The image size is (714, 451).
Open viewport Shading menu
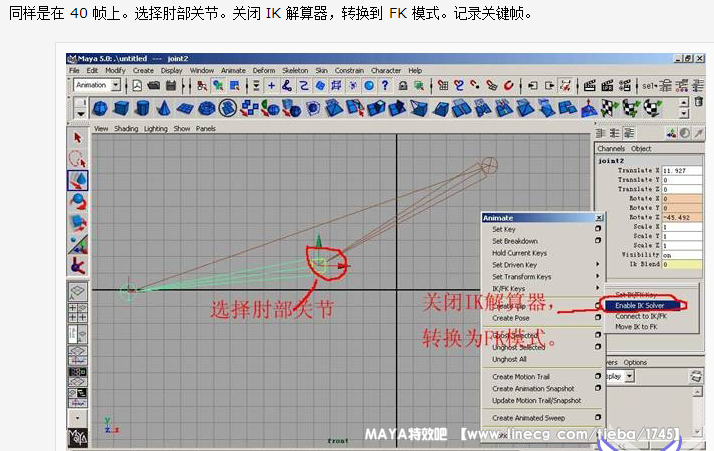pyautogui.click(x=126, y=128)
